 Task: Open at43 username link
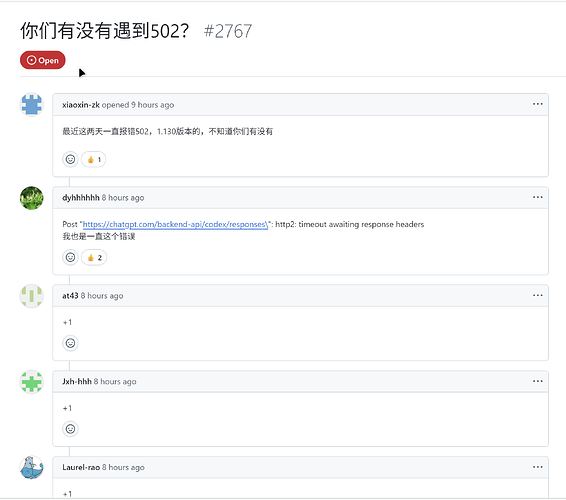[x=70, y=296]
